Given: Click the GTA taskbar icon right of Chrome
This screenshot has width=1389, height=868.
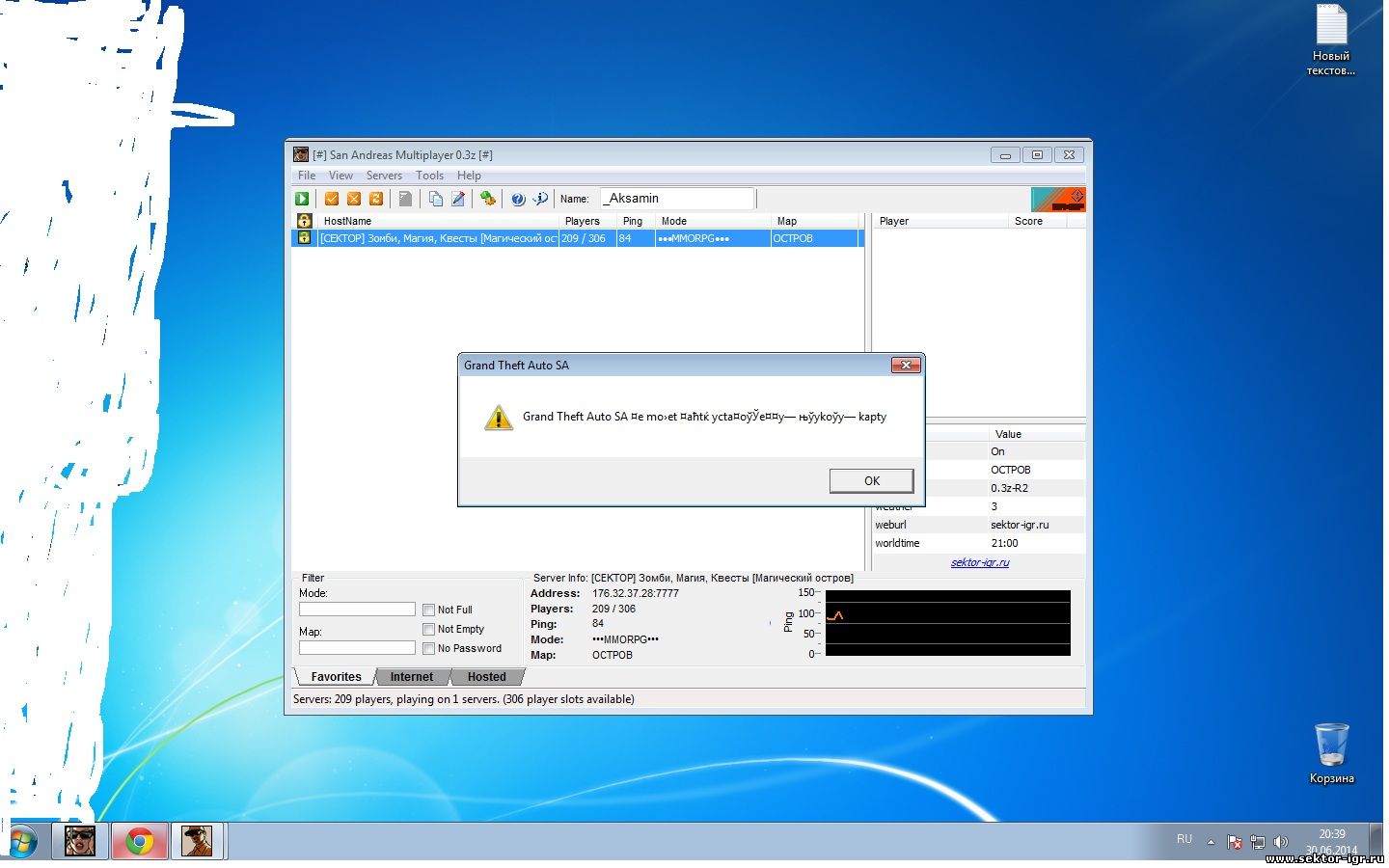Looking at the screenshot, I should [198, 841].
